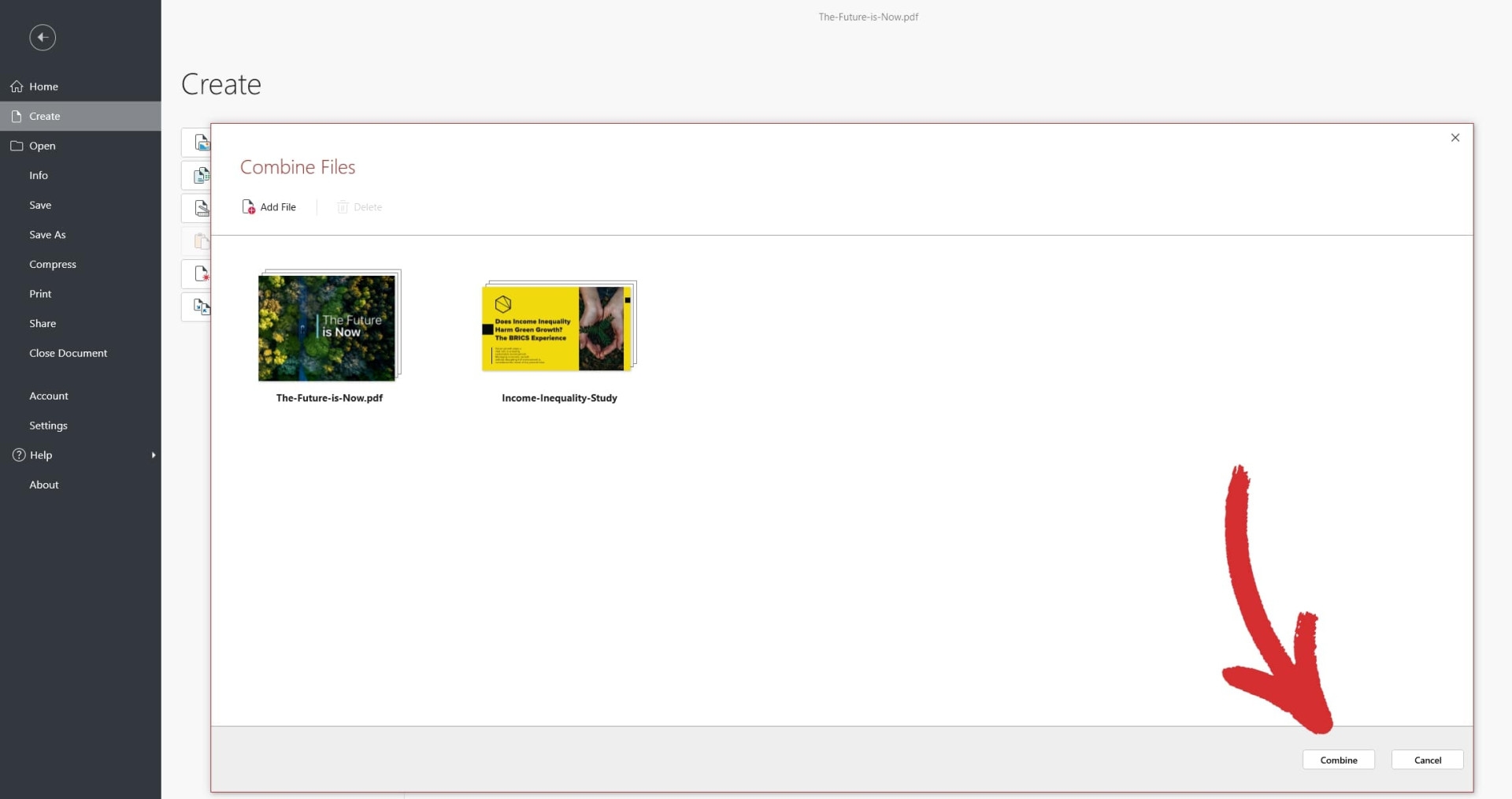Select the Create PDF from Image icon
This screenshot has height=799, width=1512.
pos(202,143)
